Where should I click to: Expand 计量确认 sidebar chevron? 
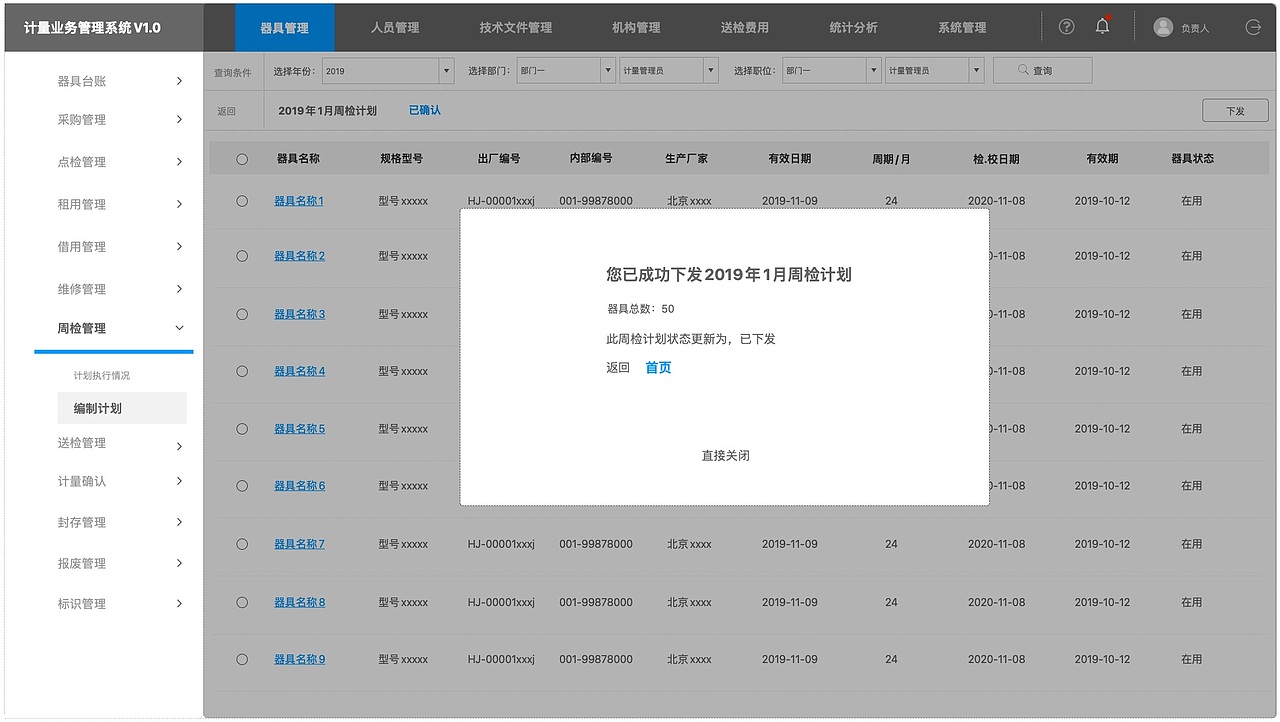pyautogui.click(x=179, y=481)
